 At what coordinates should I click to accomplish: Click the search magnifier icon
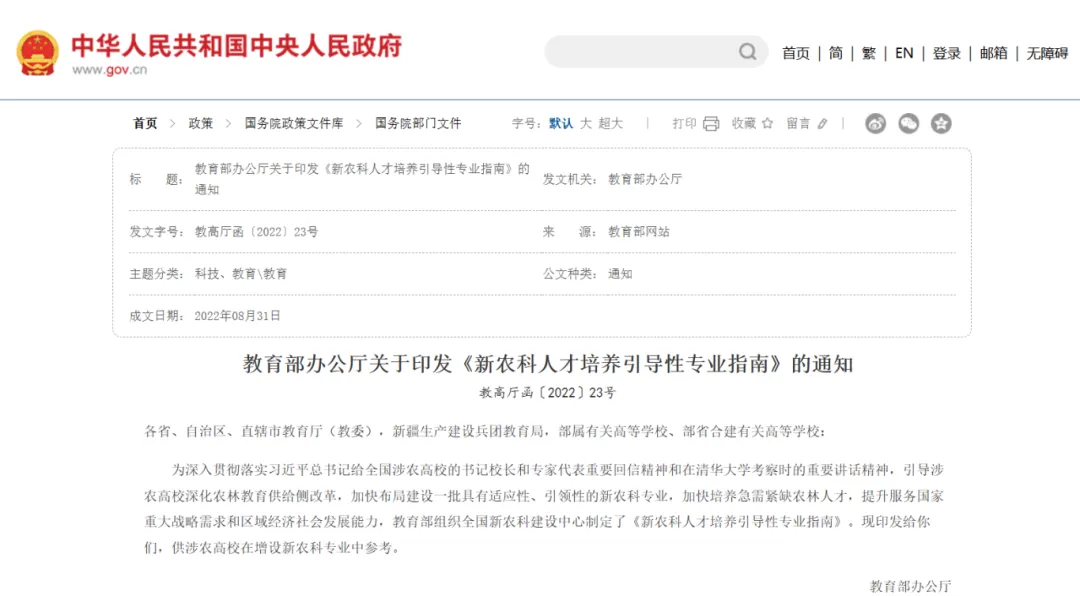tap(747, 52)
